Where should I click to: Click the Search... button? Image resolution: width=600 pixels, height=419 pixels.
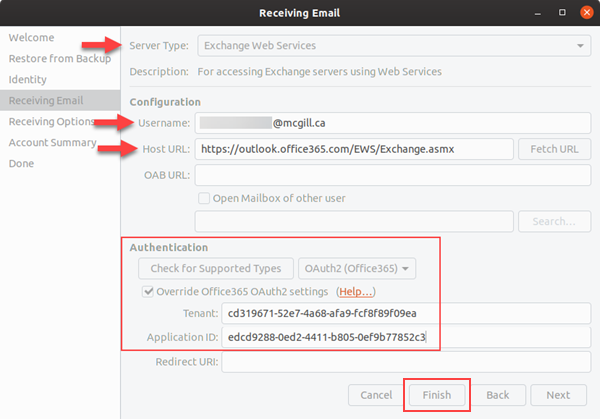click(x=554, y=221)
